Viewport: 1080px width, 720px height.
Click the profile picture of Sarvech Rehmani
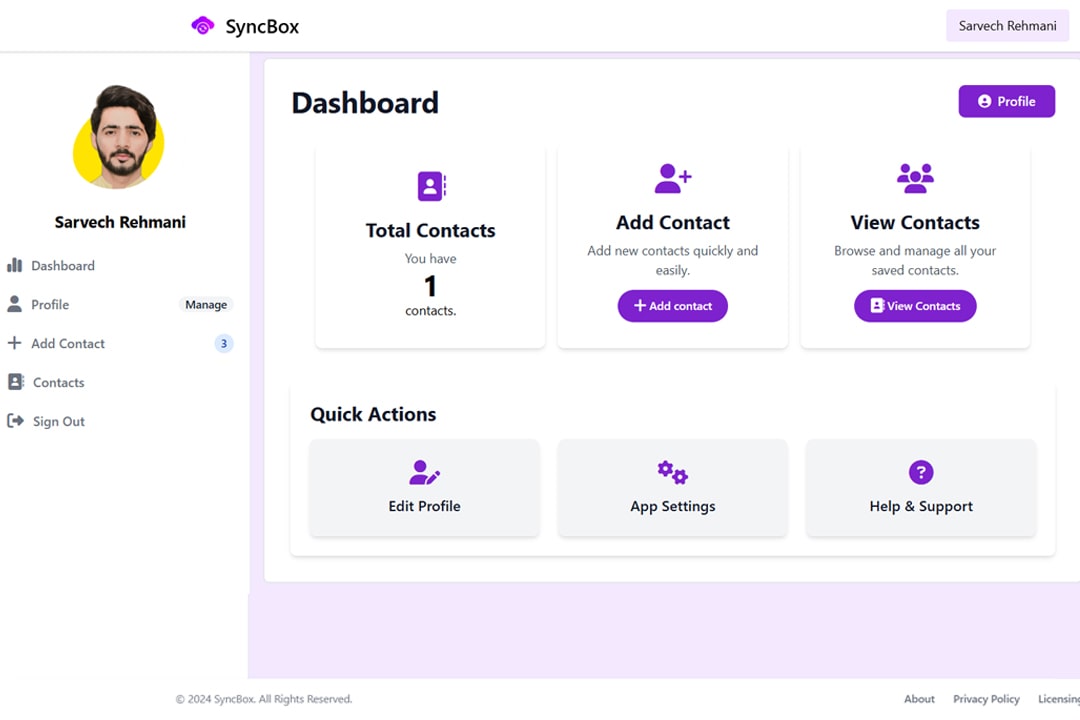click(x=119, y=137)
